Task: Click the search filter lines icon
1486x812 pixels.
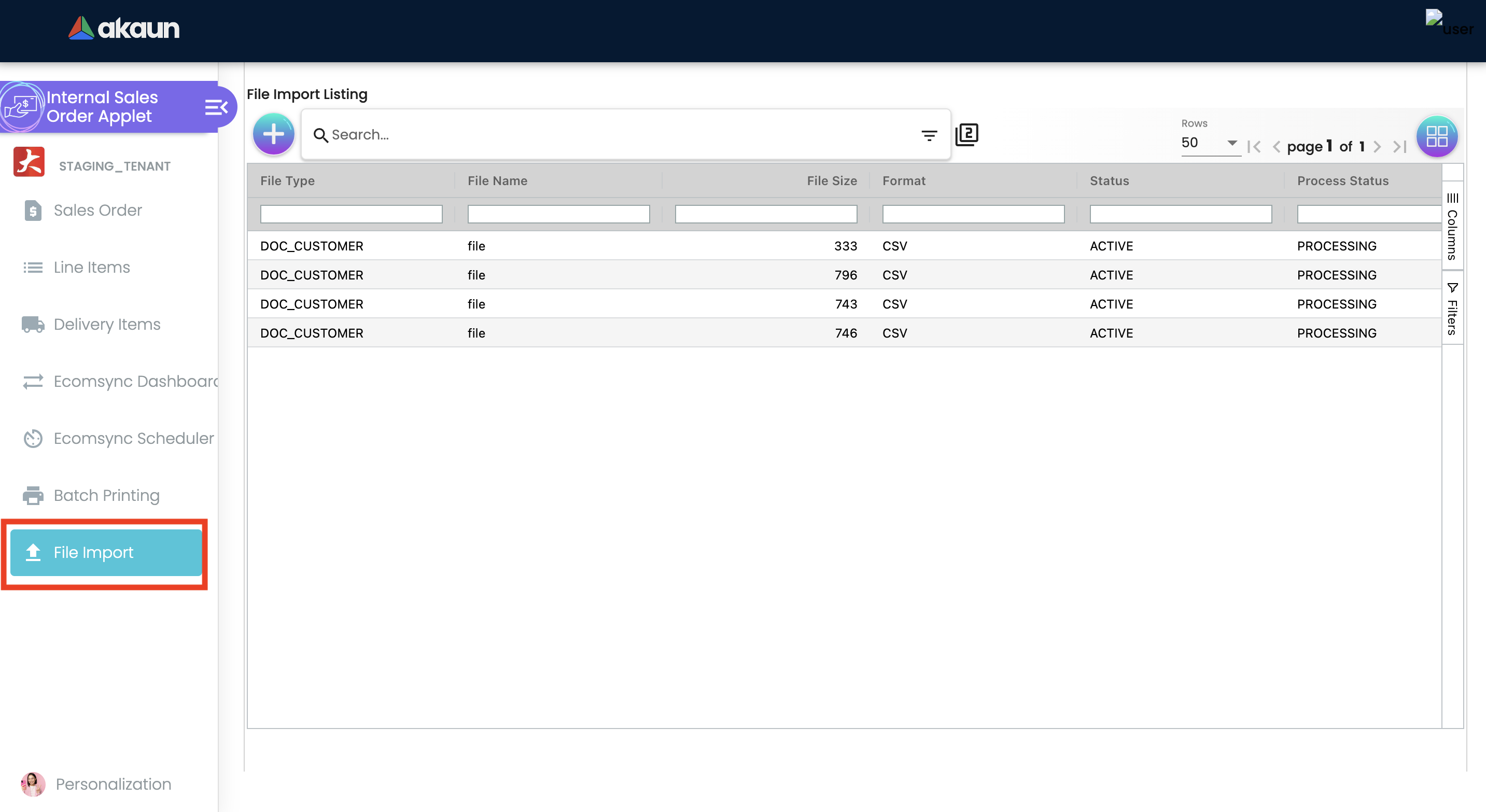Action: (x=929, y=135)
